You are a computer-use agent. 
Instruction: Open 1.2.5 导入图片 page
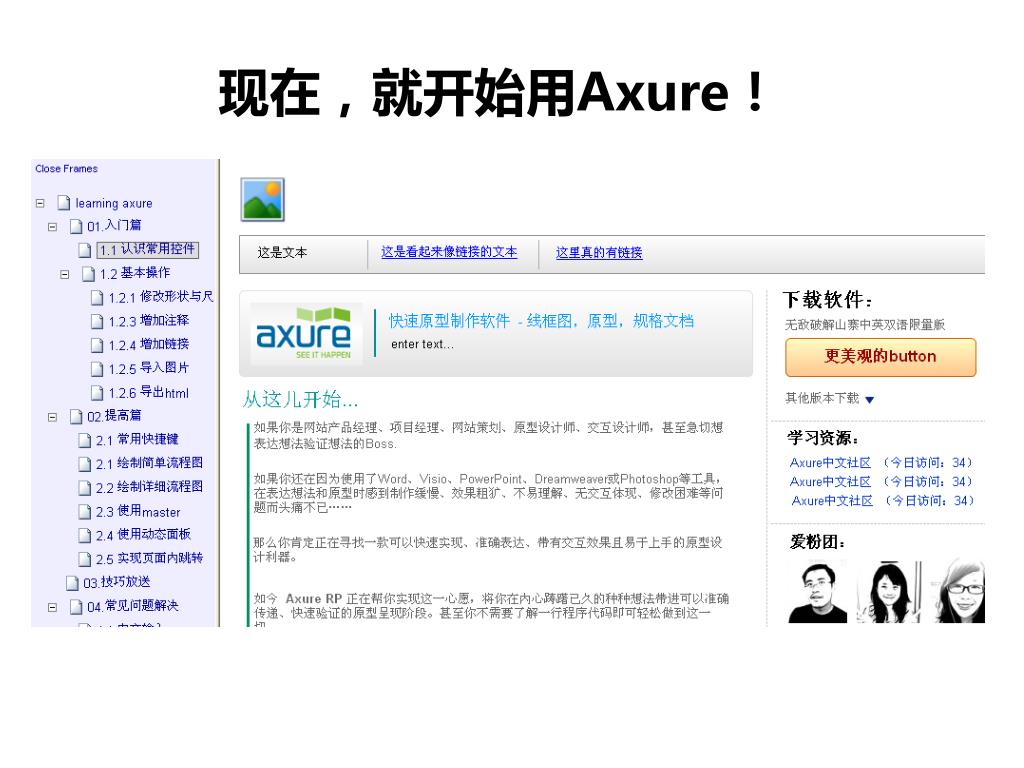pos(149,368)
